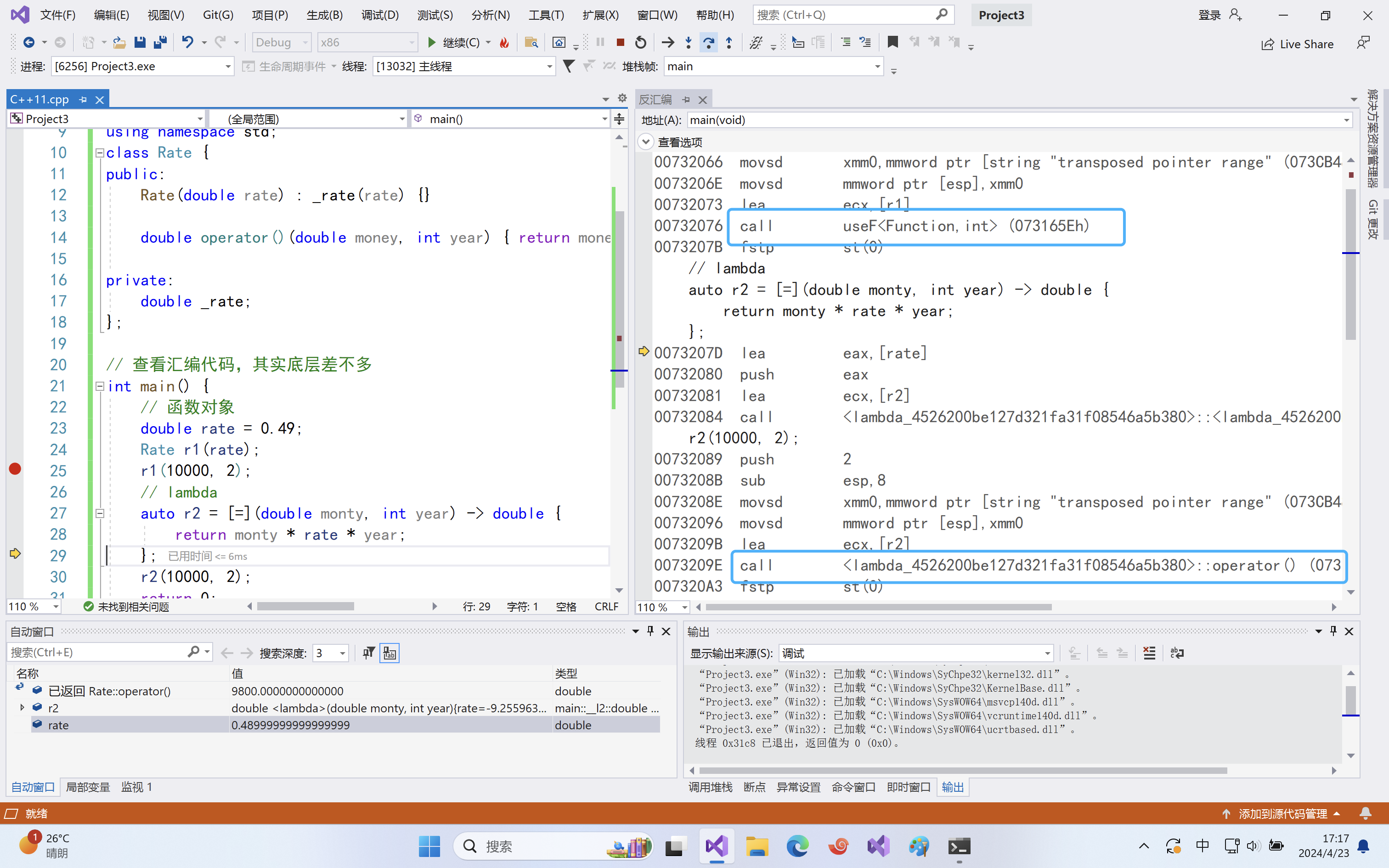This screenshot has width=1389, height=868.
Task: Click the Hot Reload flame icon
Action: click(x=504, y=42)
